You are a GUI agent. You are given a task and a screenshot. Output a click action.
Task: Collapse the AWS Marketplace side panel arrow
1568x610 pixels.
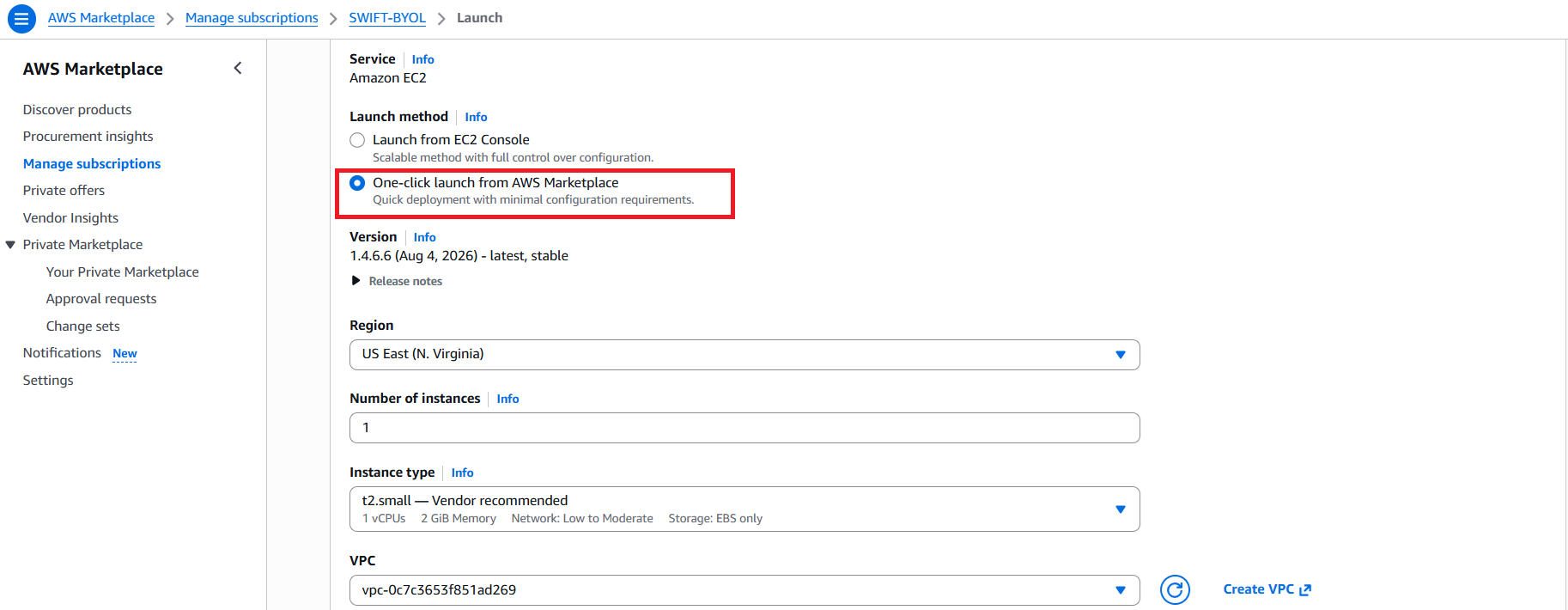tap(238, 68)
